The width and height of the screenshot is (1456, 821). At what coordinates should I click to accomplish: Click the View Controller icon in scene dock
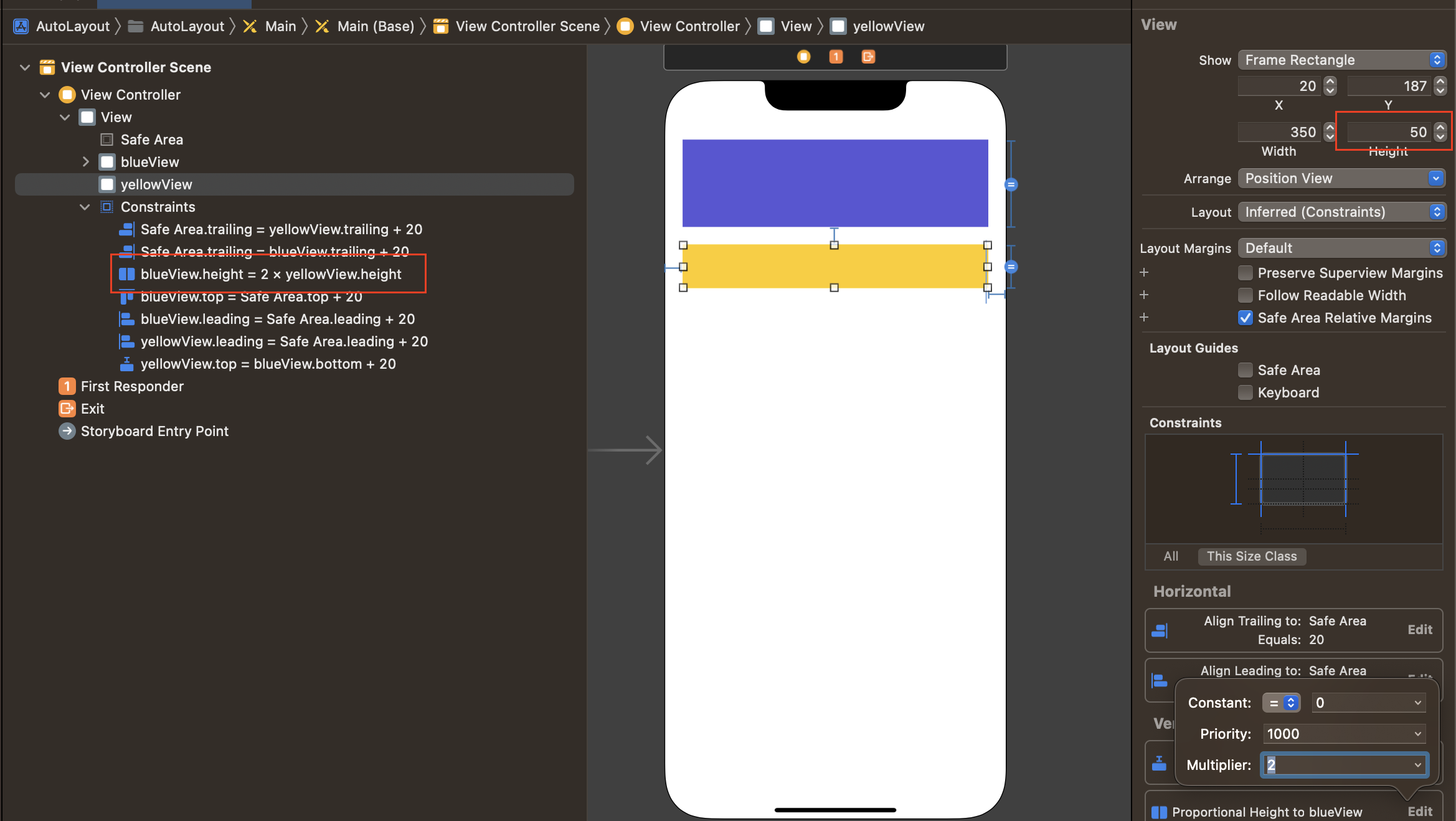[x=803, y=57]
